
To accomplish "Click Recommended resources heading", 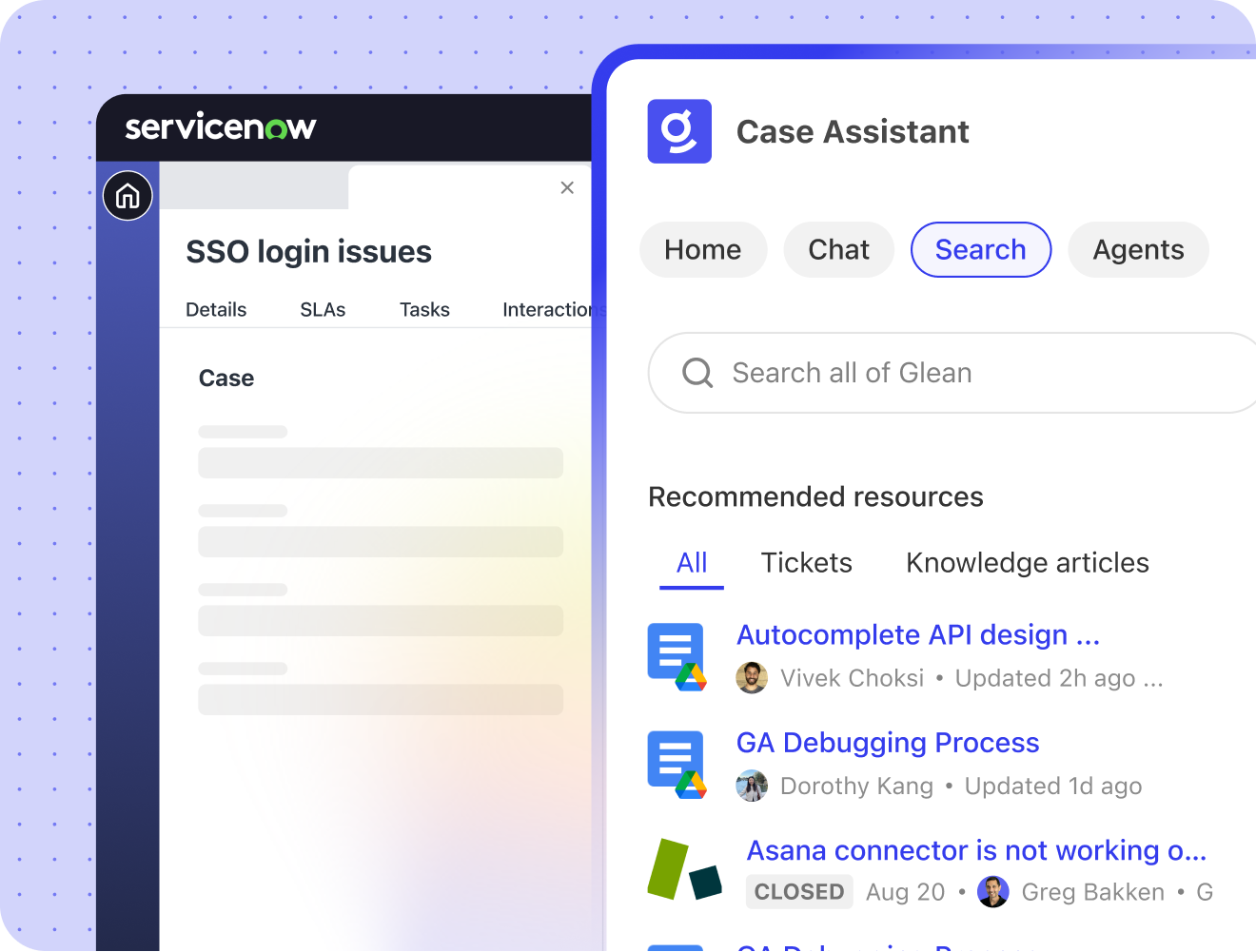I will coord(815,496).
